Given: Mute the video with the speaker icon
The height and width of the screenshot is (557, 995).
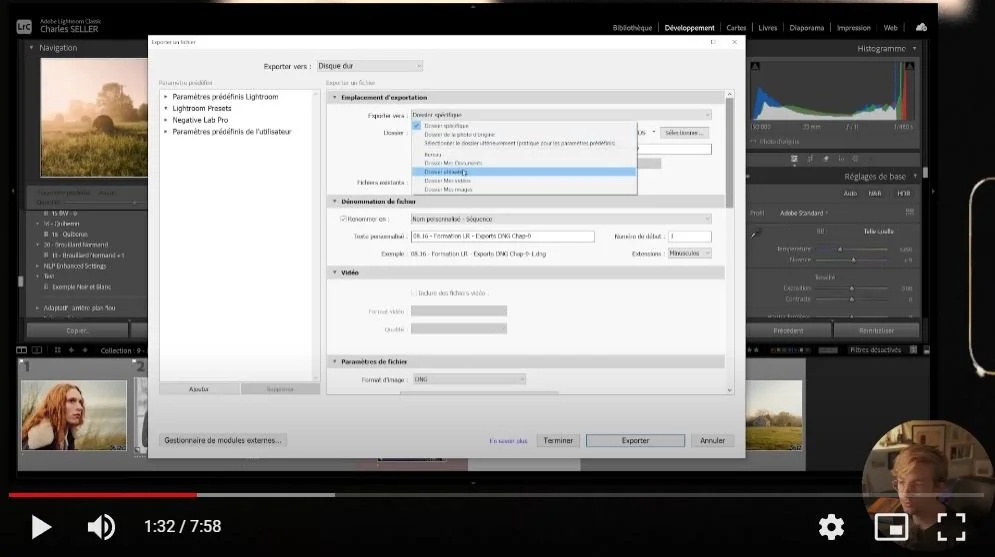Looking at the screenshot, I should [x=101, y=527].
